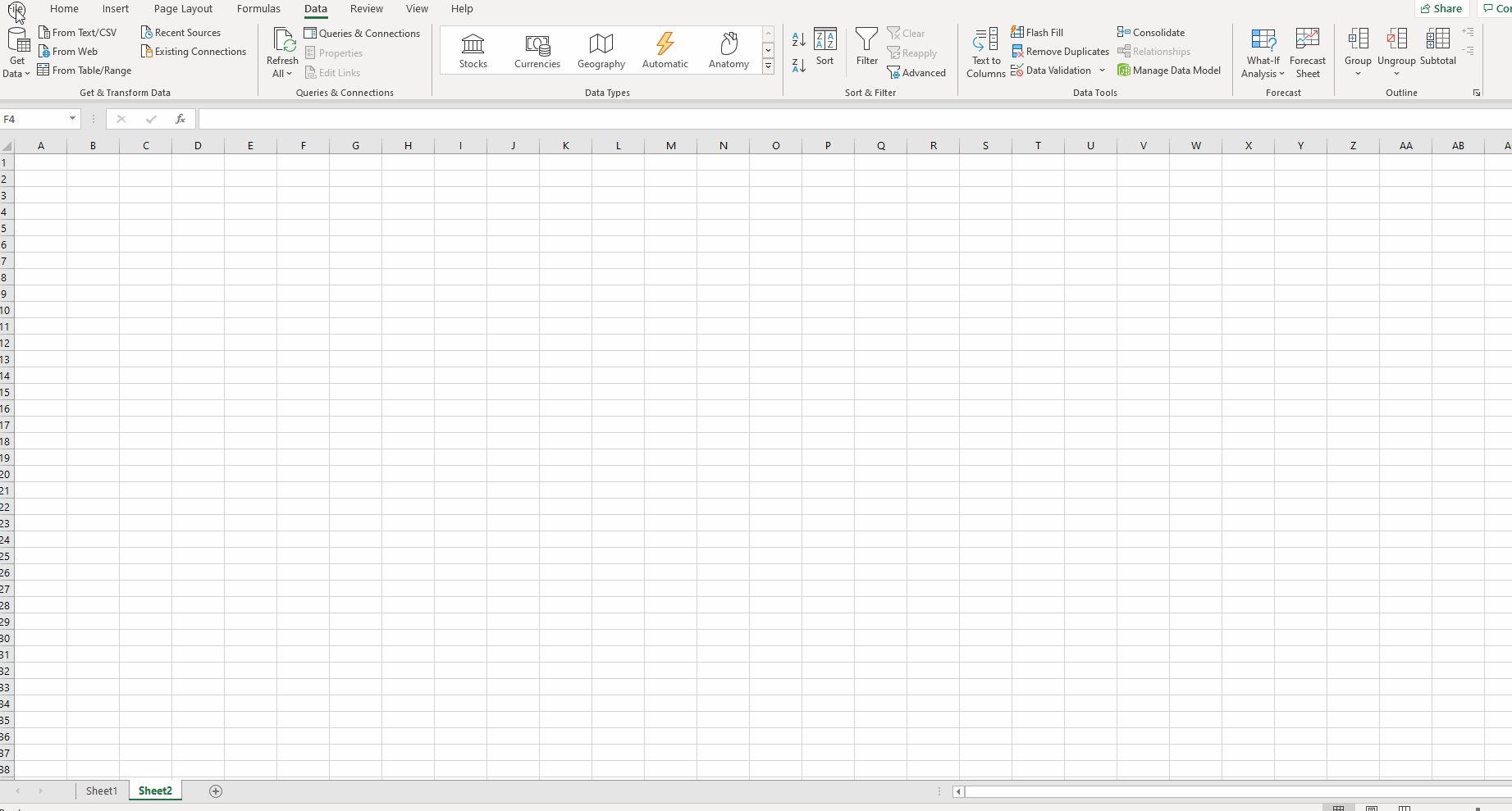
Task: Expand the Ungroup dropdown arrow
Action: click(x=1397, y=74)
